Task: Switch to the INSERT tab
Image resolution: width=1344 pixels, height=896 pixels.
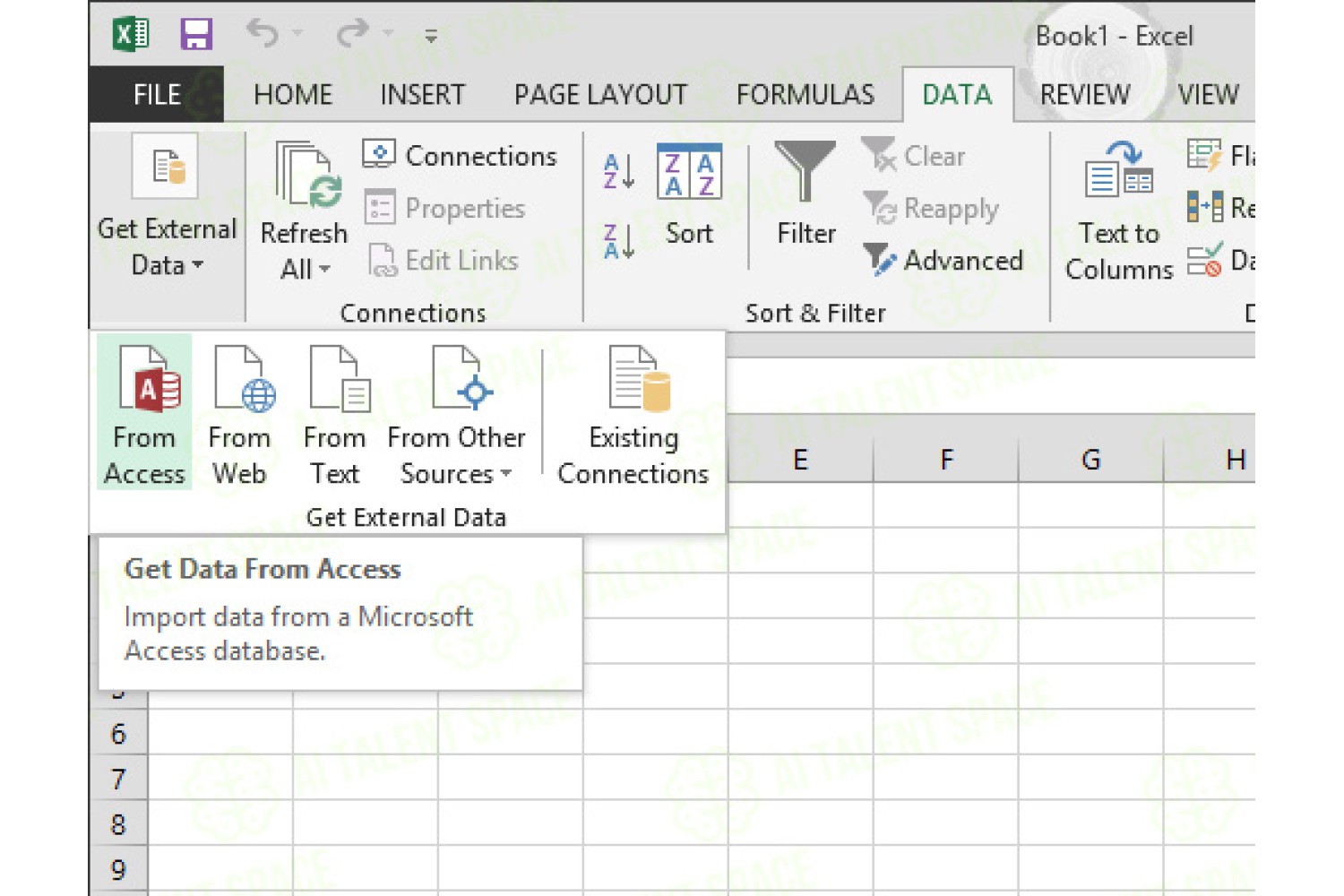Action: point(422,94)
